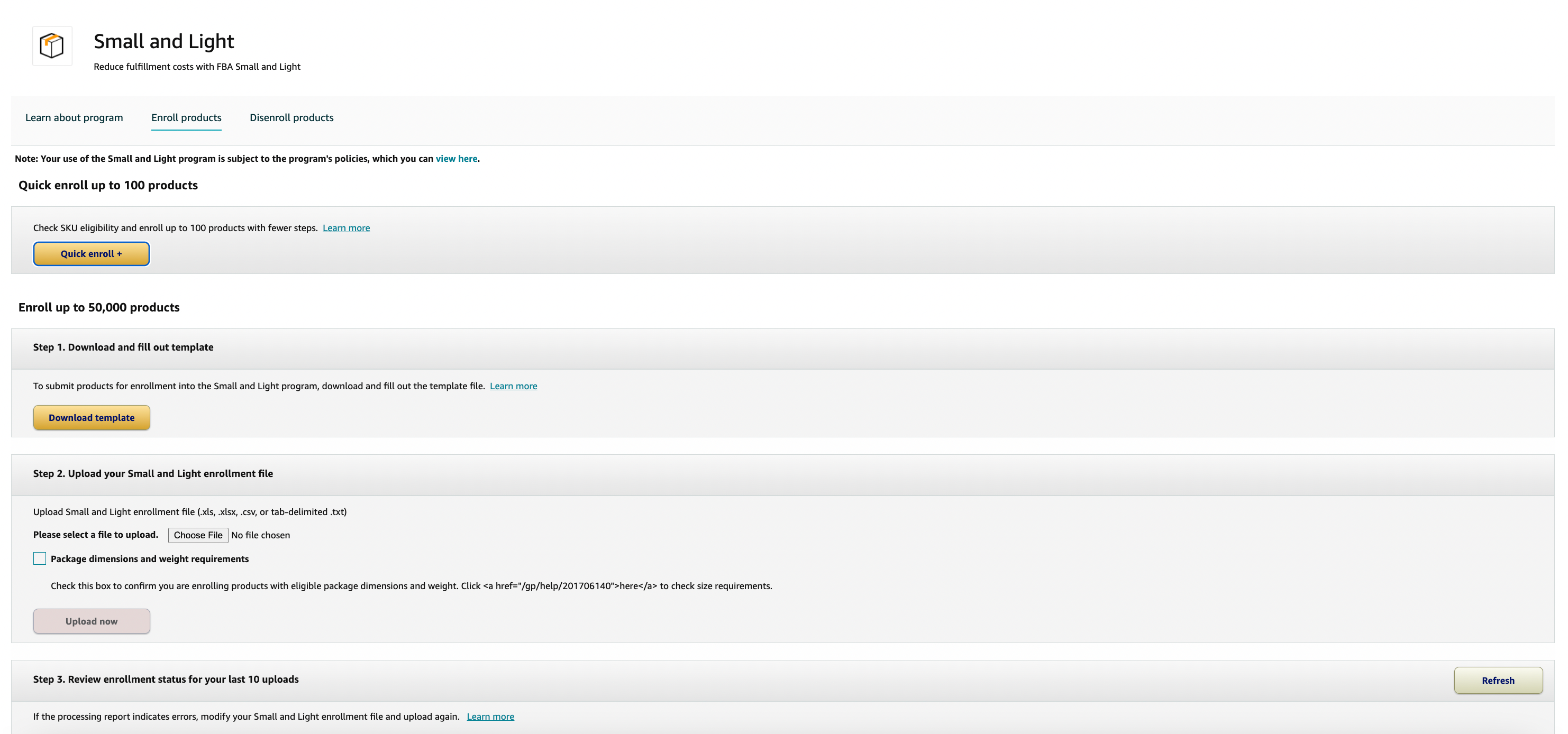Click Learn more about processing report errors

pos(490,717)
